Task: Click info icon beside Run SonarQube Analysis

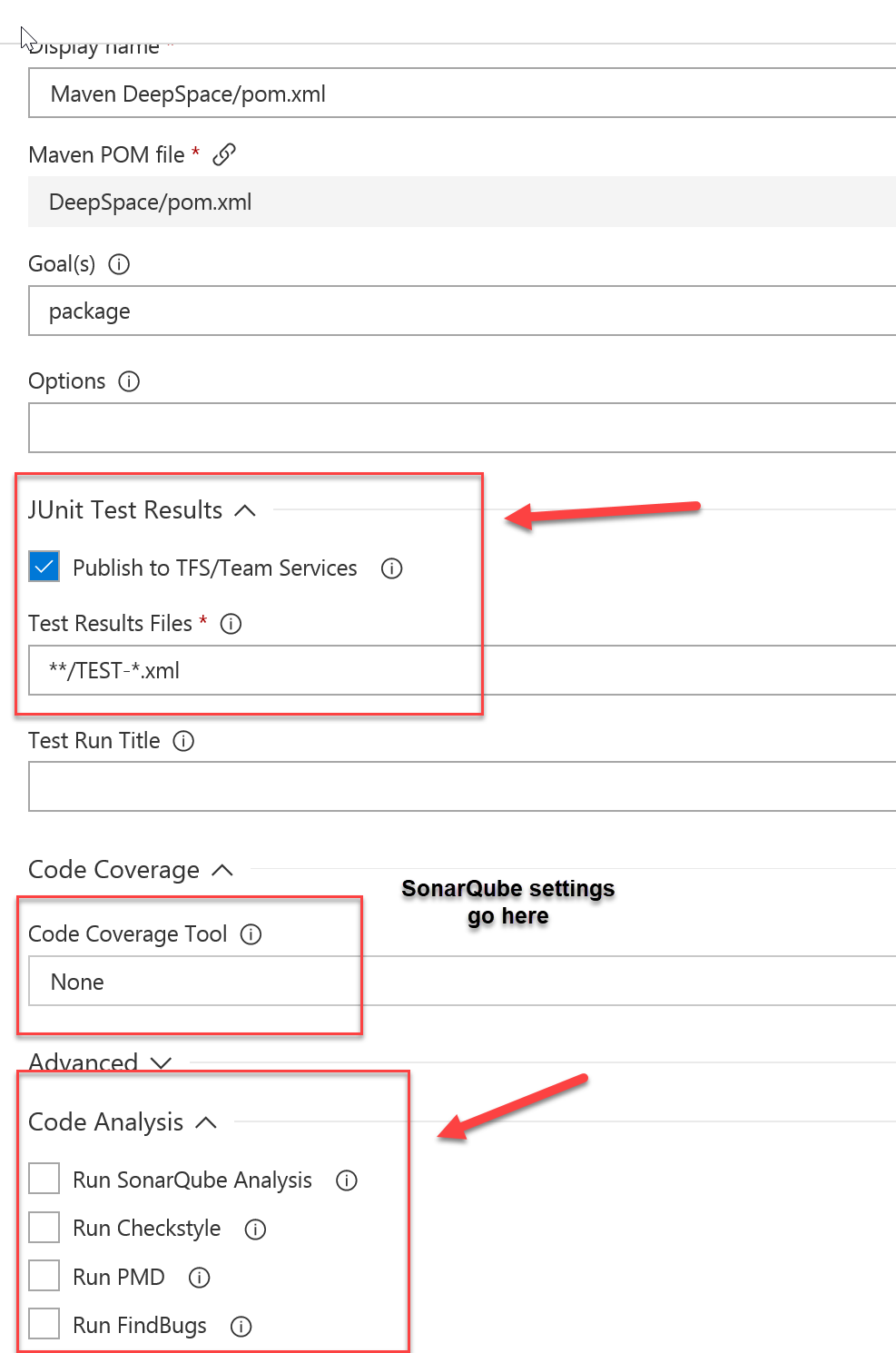Action: (x=346, y=1180)
